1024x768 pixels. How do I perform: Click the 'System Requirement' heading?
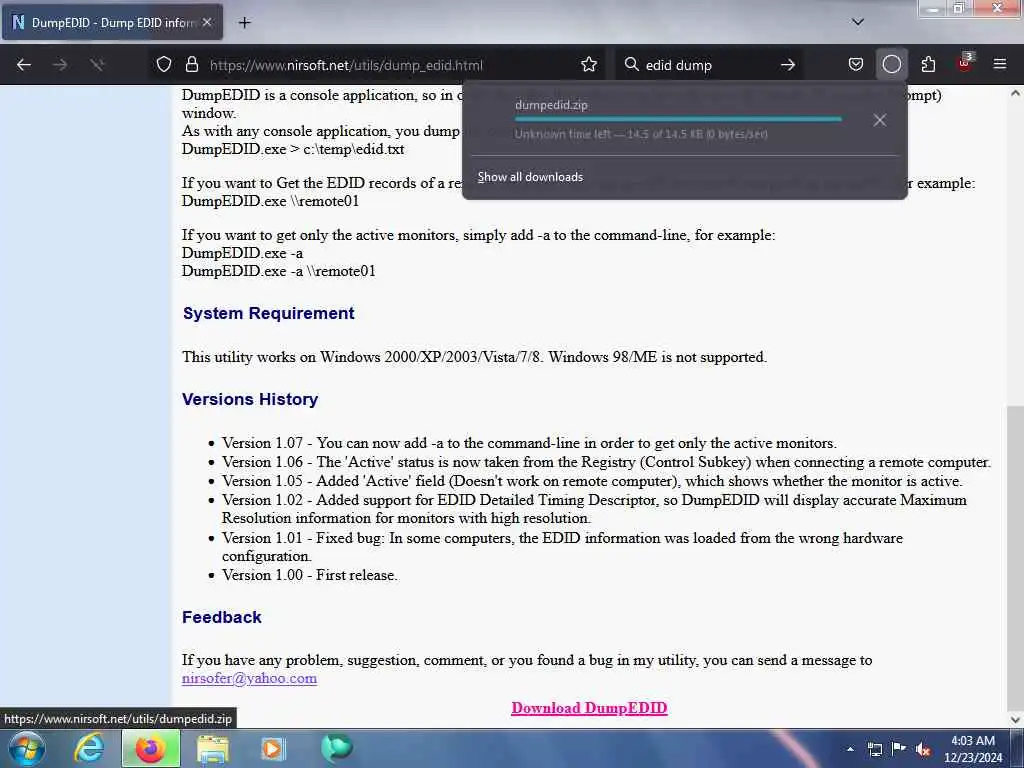268,313
